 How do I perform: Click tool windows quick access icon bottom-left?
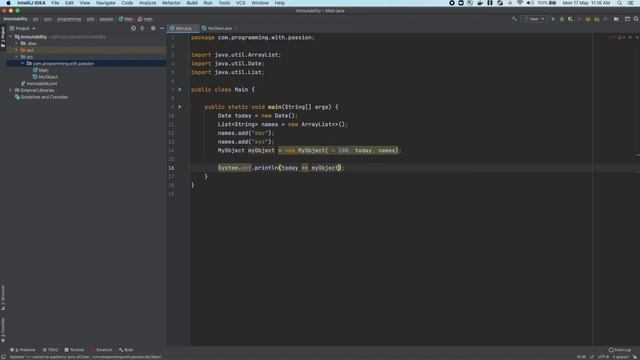tap(4, 357)
